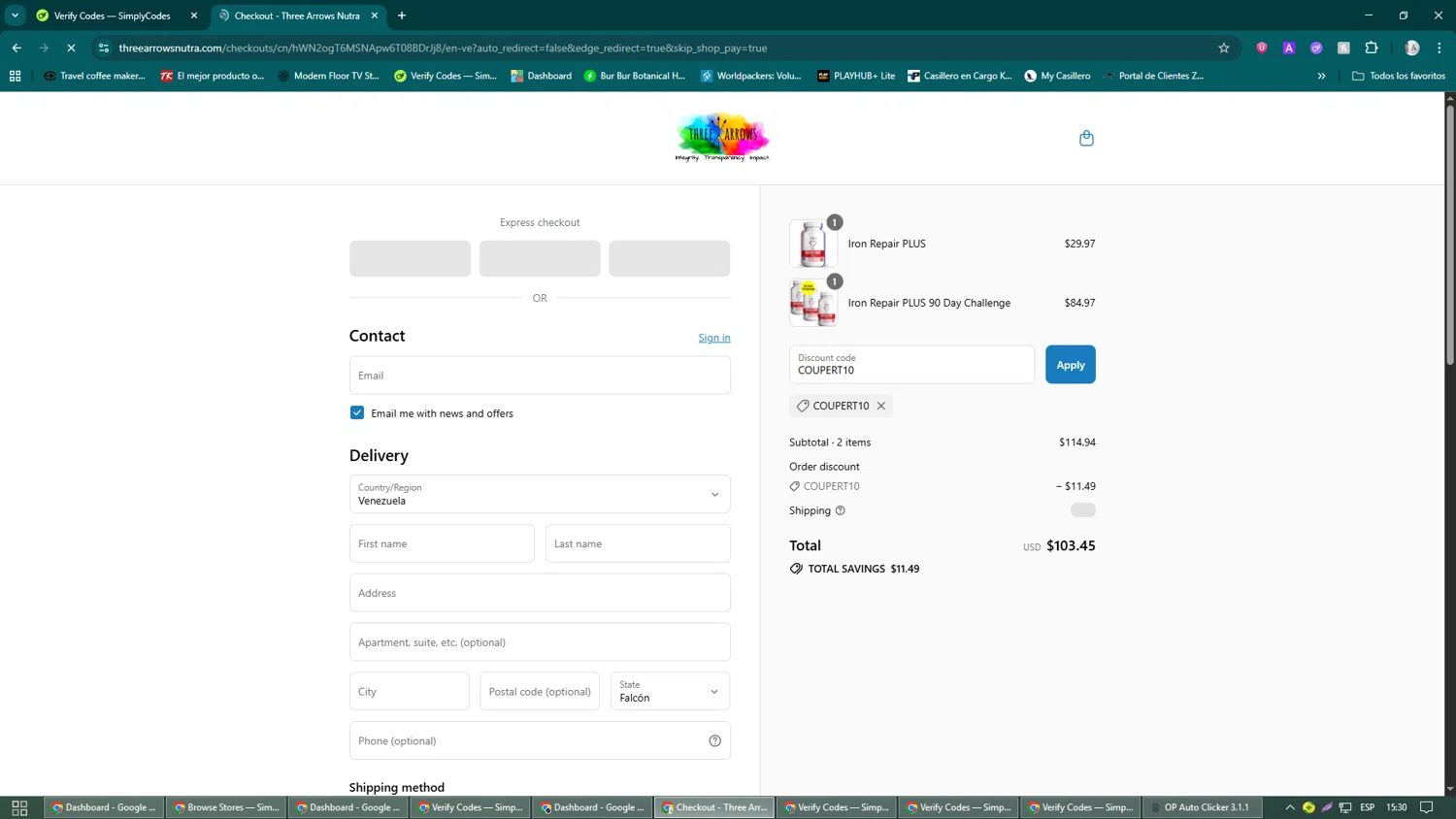1456x819 pixels.
Task: View site information icon in address bar
Action: pyautogui.click(x=104, y=48)
